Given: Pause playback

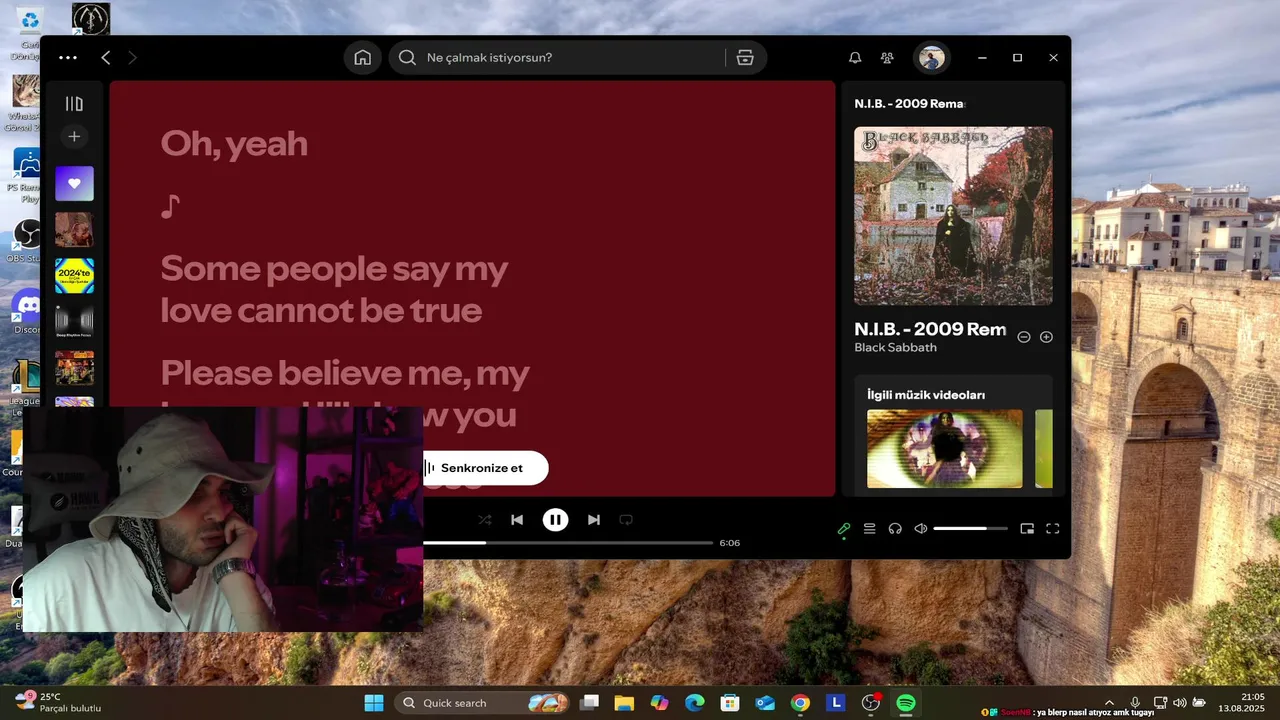Looking at the screenshot, I should [555, 520].
